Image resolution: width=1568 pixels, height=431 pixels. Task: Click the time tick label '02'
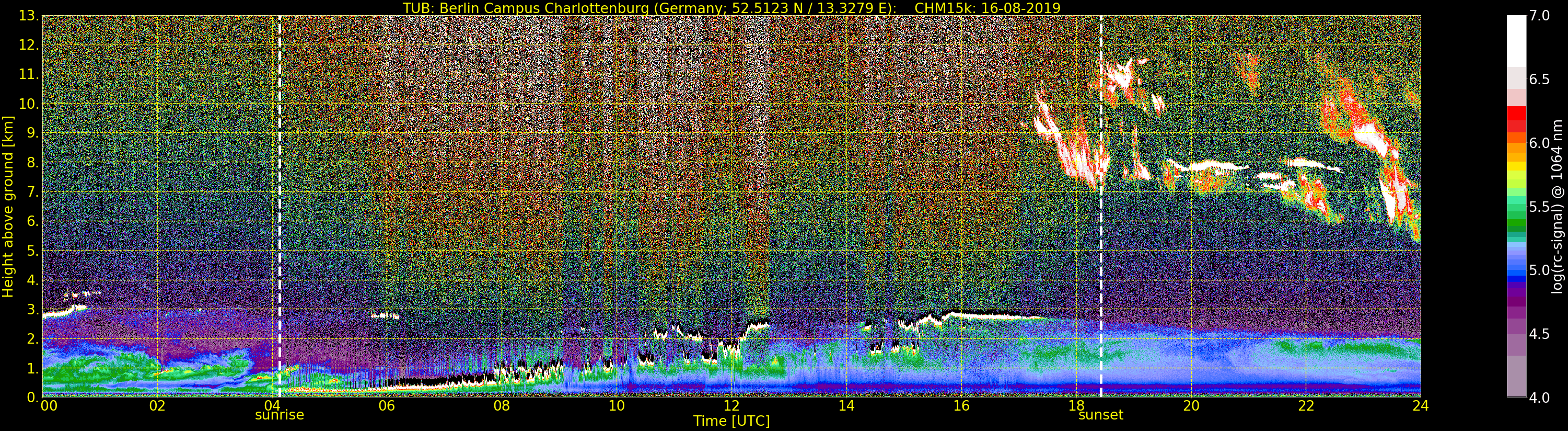click(157, 405)
